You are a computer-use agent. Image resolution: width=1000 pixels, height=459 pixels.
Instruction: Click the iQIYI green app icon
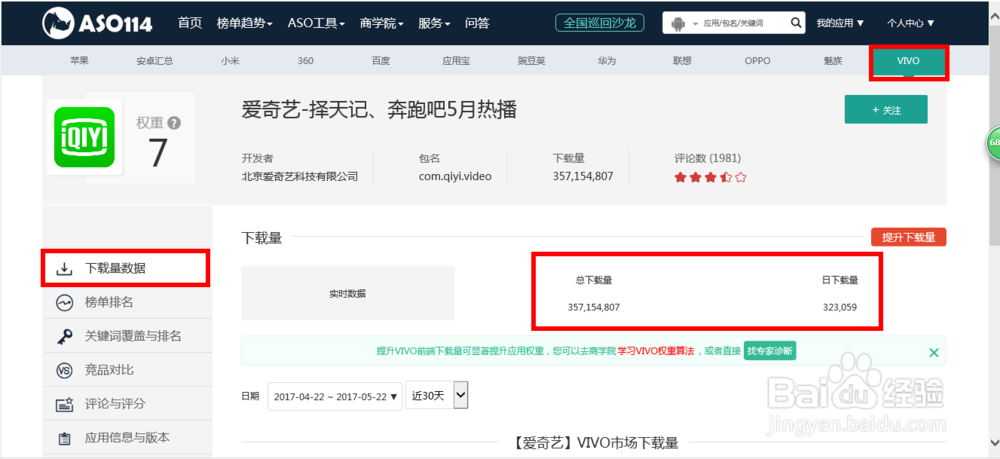pos(84,137)
